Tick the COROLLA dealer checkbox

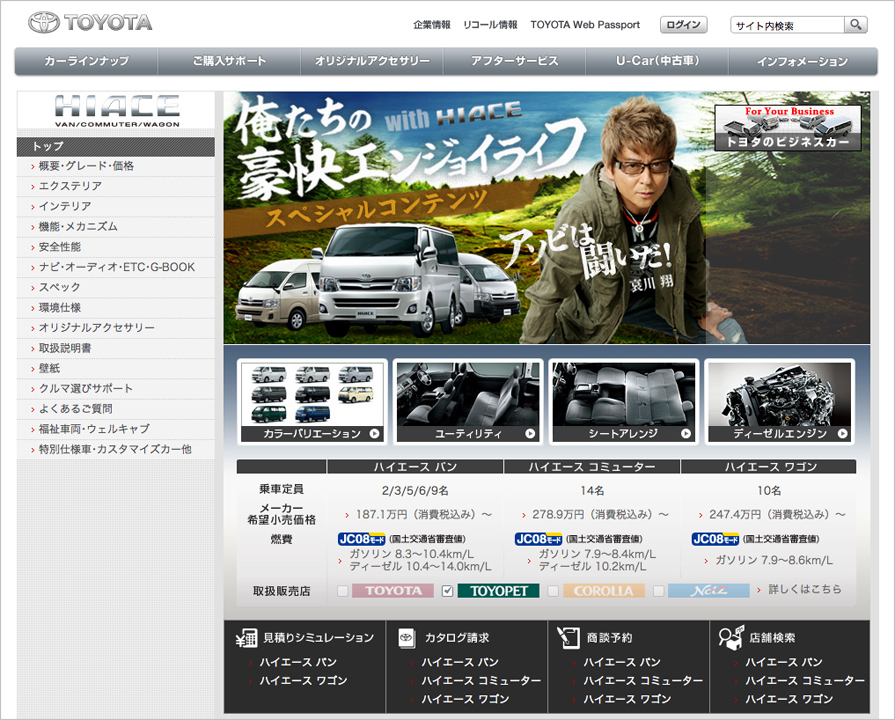pyautogui.click(x=553, y=591)
